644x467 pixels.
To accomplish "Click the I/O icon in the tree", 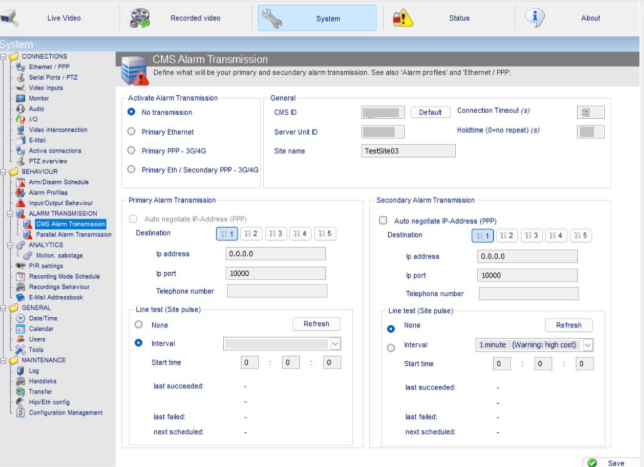I will [x=21, y=119].
